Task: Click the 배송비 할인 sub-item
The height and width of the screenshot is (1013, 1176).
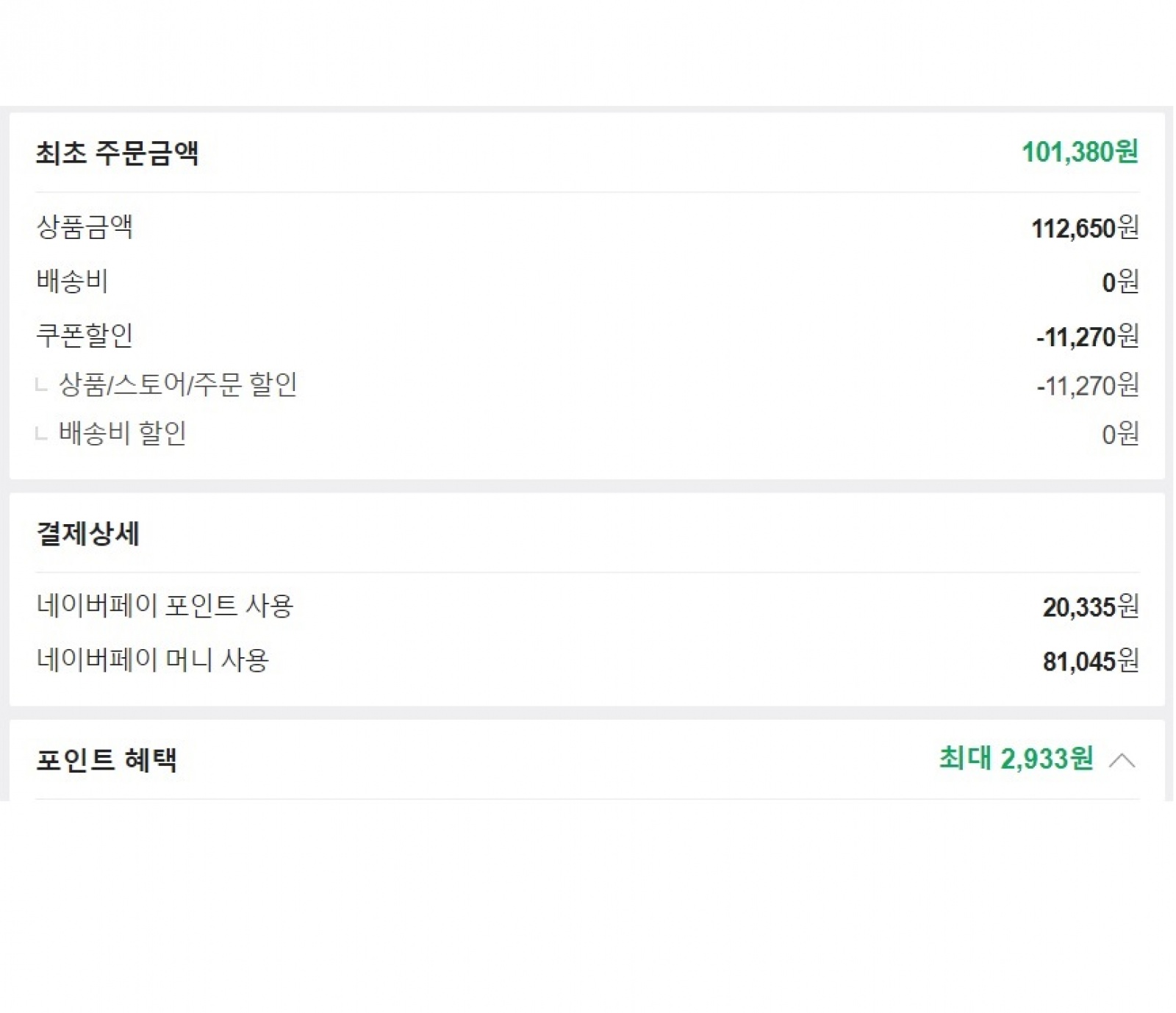Action: click(122, 434)
